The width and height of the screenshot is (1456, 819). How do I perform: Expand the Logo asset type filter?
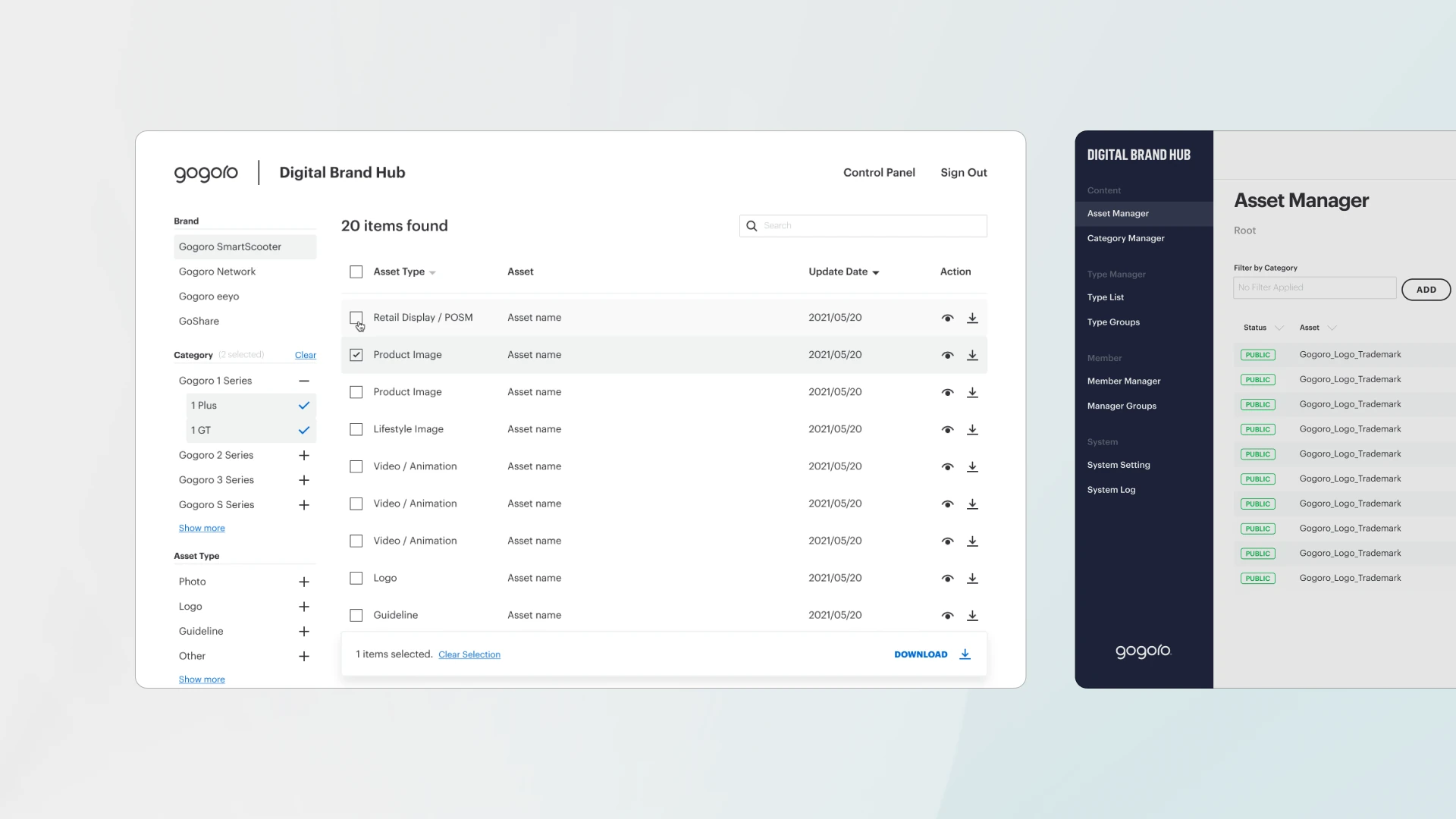[x=304, y=607]
